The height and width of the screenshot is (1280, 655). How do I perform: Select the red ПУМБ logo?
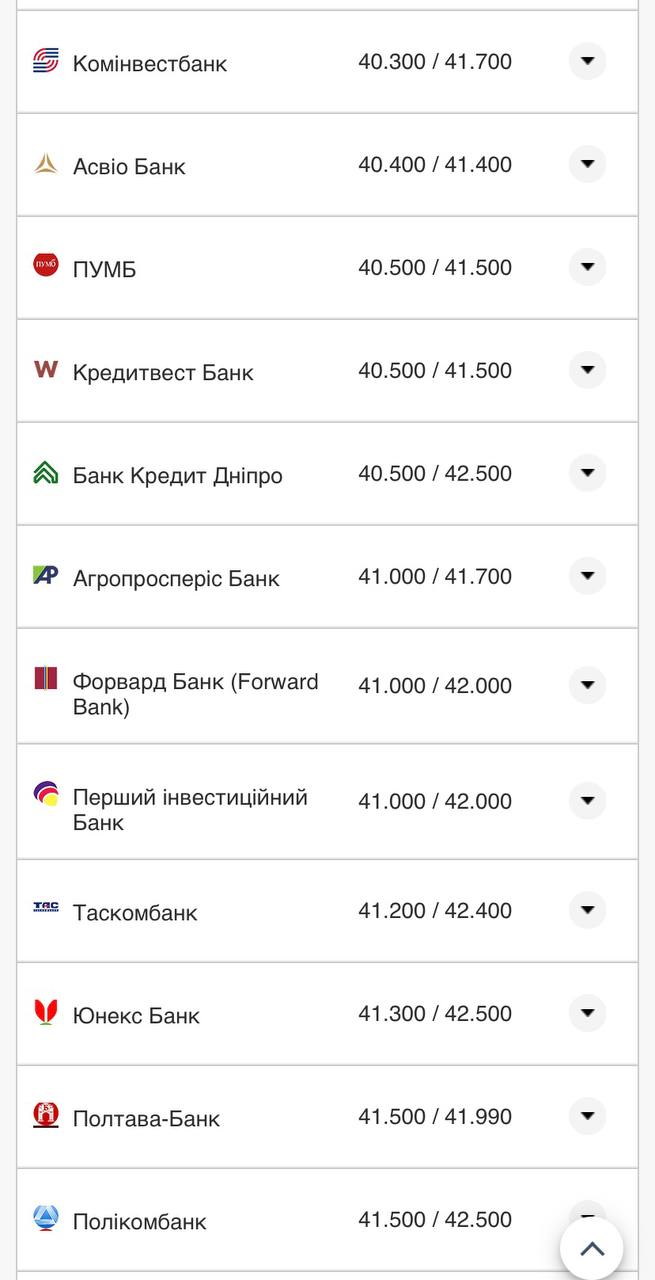[44, 266]
